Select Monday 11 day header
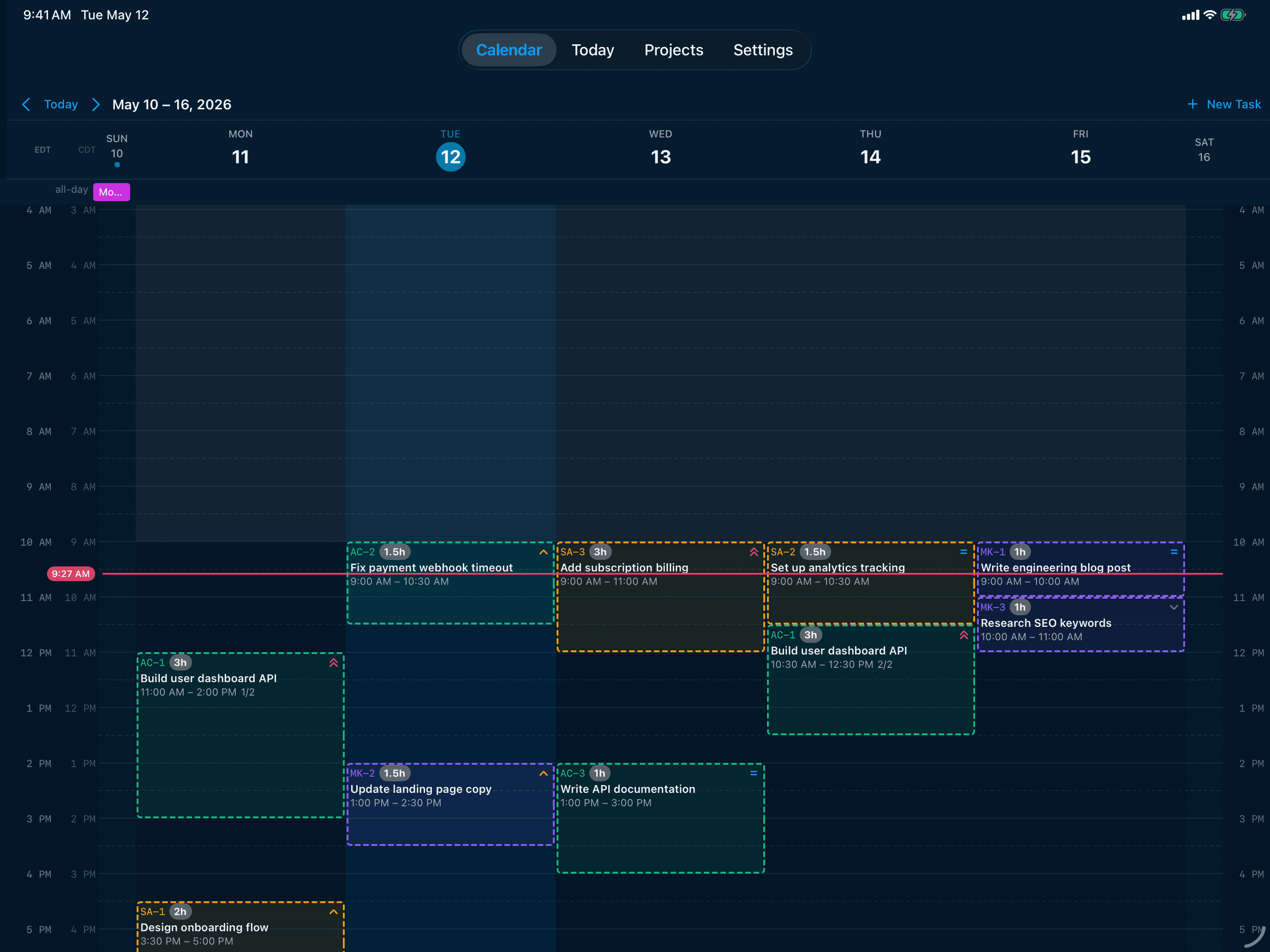 click(x=240, y=149)
